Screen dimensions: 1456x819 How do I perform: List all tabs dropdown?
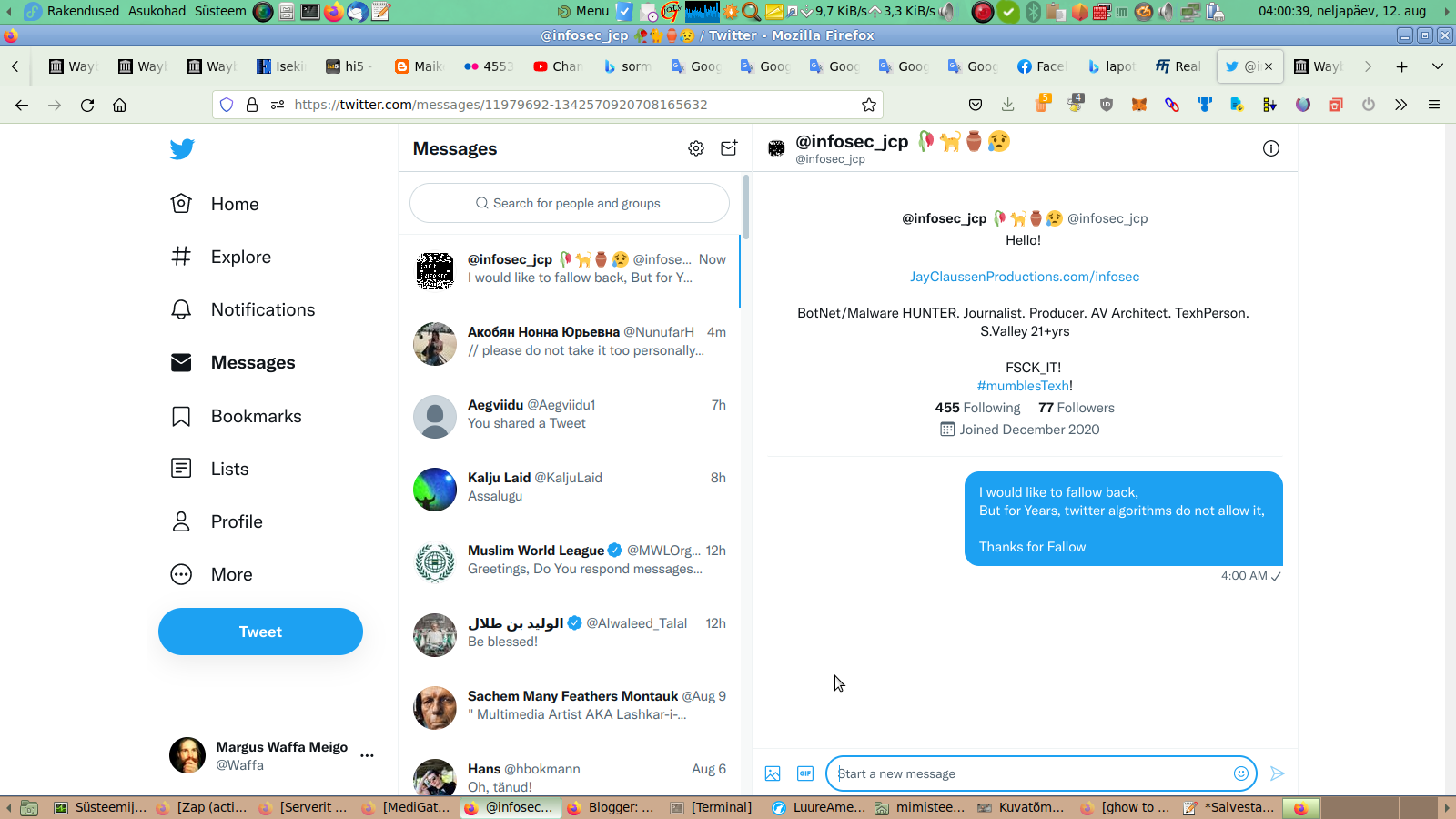1438,66
